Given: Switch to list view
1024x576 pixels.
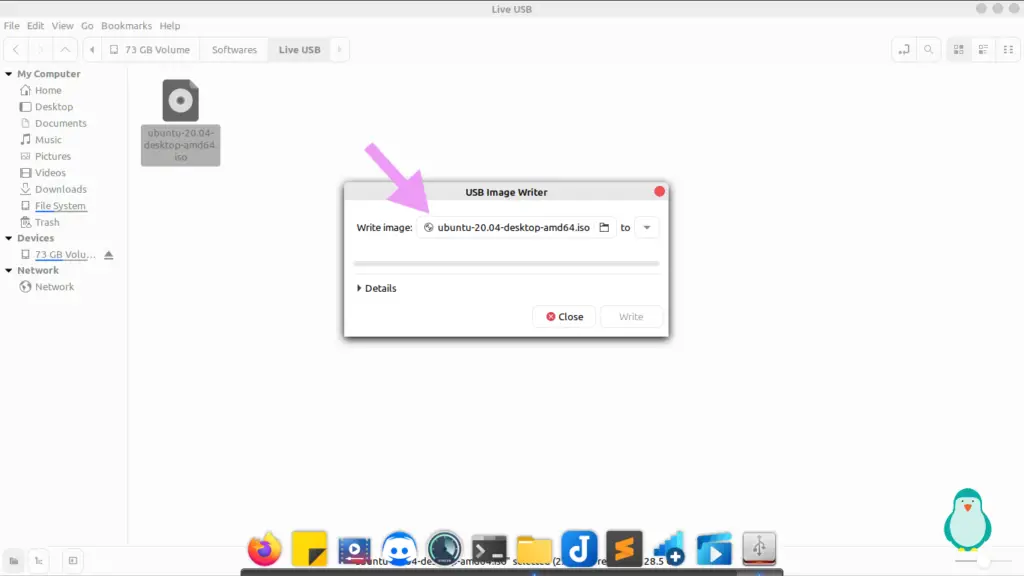Looking at the screenshot, I should tap(984, 50).
